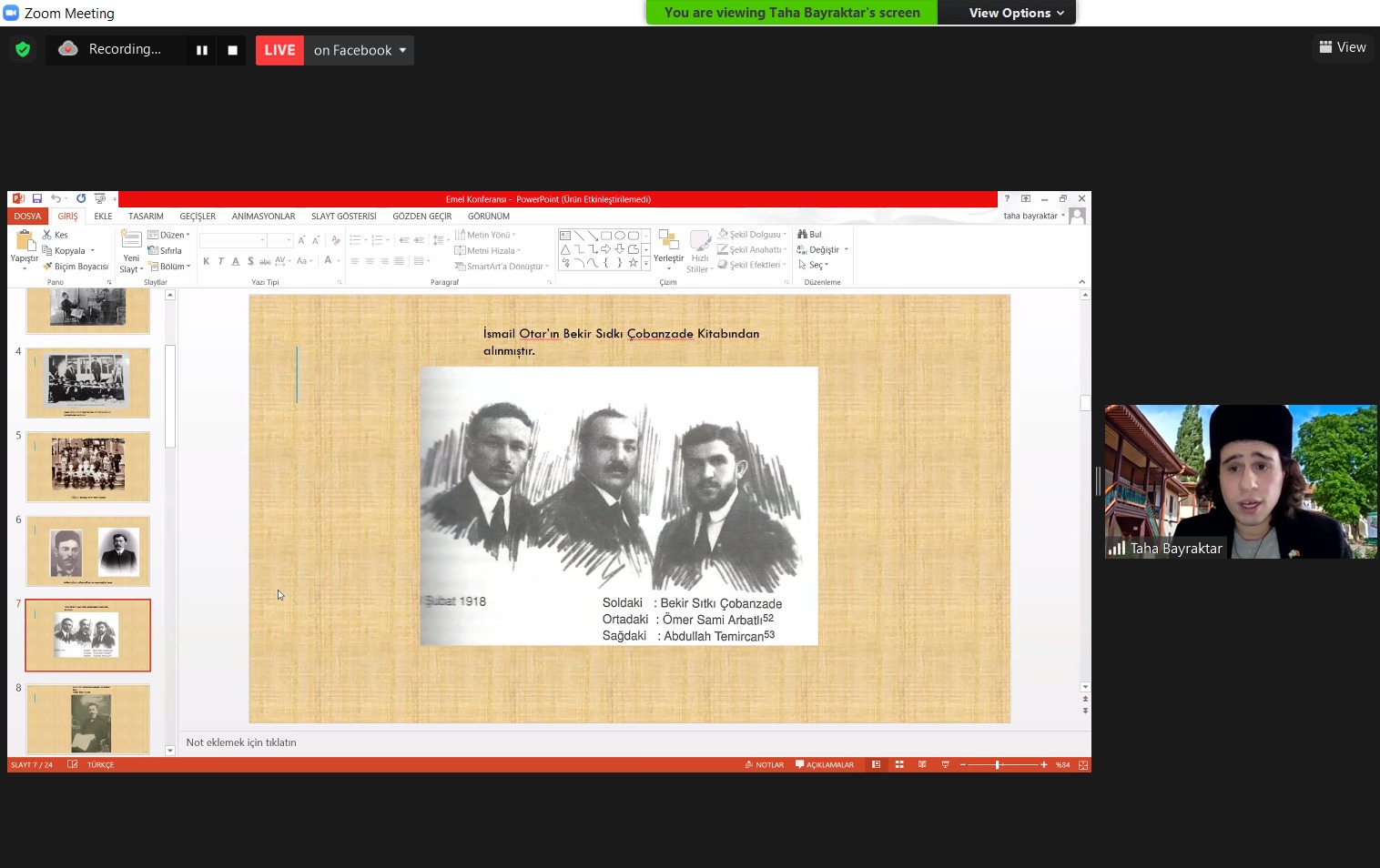The width and height of the screenshot is (1380, 868).
Task: Open the Yeni Slayt dropdown
Action: point(131,269)
